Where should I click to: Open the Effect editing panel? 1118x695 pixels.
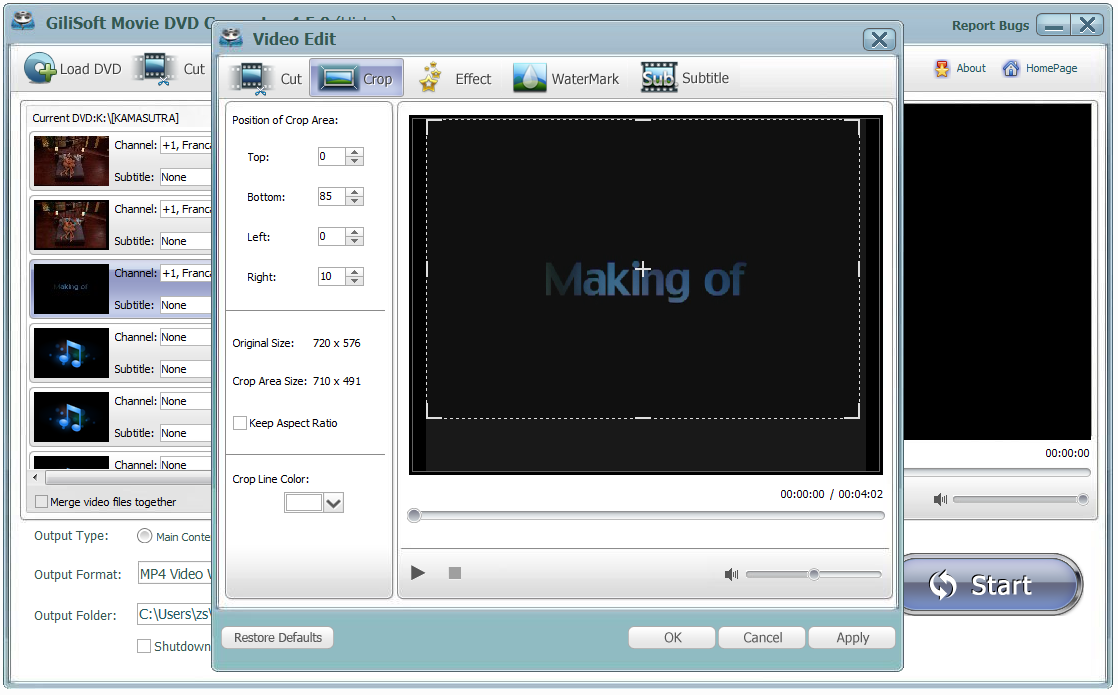point(457,77)
